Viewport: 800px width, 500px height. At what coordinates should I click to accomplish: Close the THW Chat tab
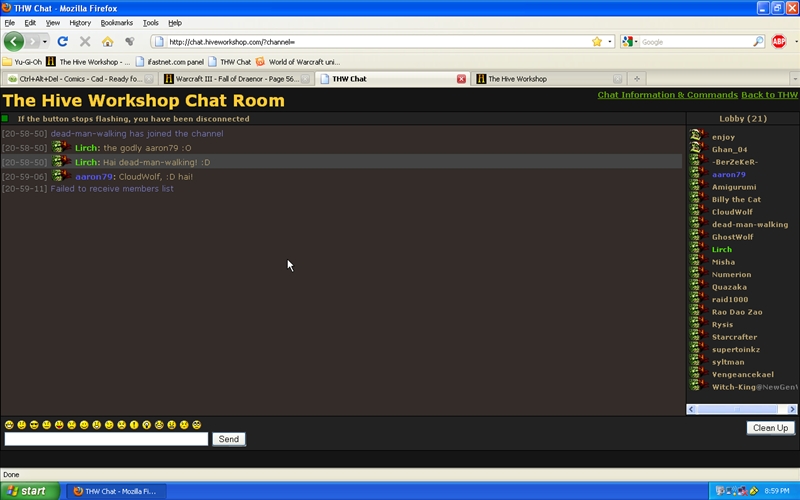pyautogui.click(x=461, y=79)
